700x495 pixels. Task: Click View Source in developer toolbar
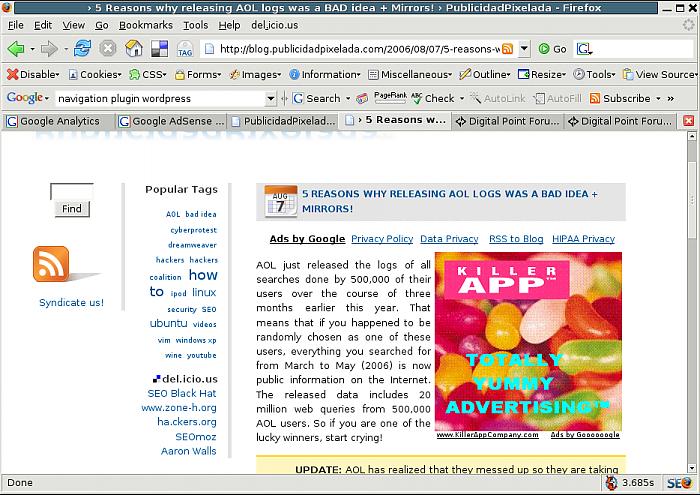[x=660, y=75]
